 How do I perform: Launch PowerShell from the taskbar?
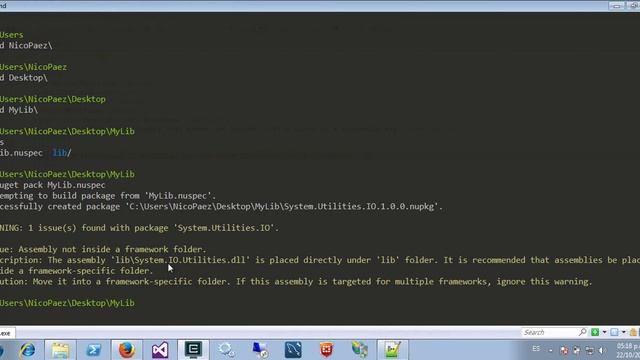point(93,350)
